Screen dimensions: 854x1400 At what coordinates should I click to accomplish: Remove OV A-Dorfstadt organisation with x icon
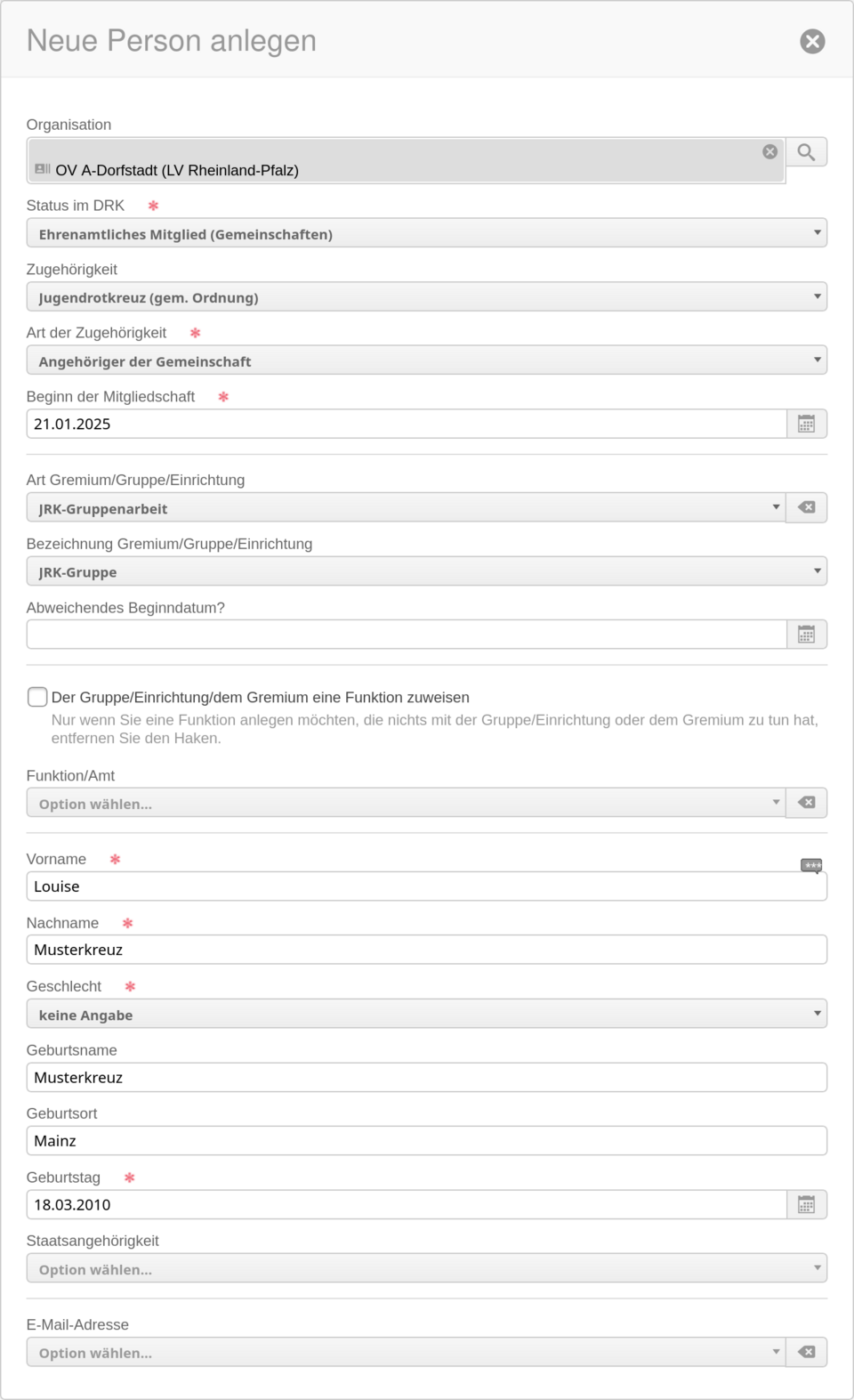[770, 152]
